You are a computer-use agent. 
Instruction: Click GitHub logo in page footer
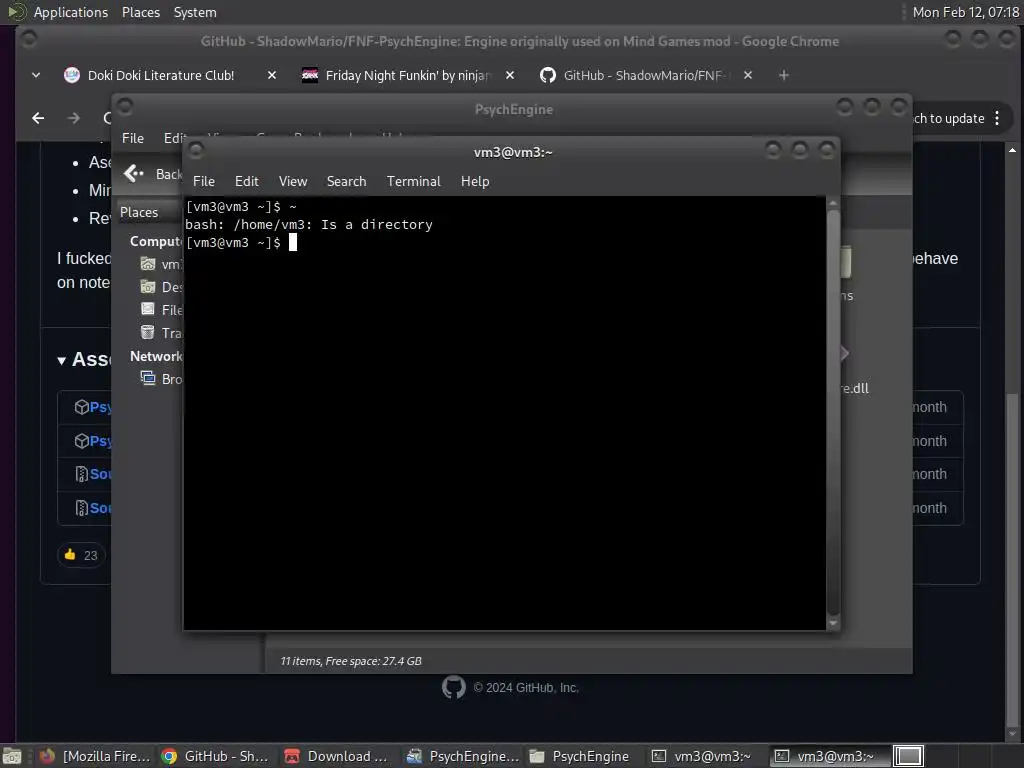pos(454,687)
